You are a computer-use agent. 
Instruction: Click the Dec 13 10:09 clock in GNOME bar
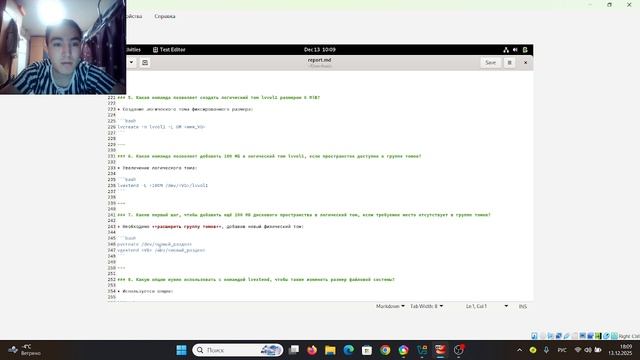point(320,49)
